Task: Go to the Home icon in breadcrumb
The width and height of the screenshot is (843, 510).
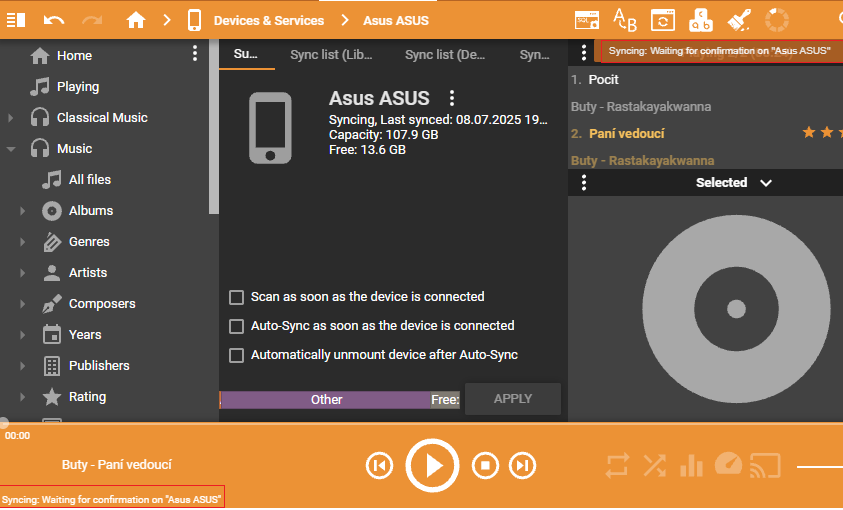Action: click(x=136, y=20)
